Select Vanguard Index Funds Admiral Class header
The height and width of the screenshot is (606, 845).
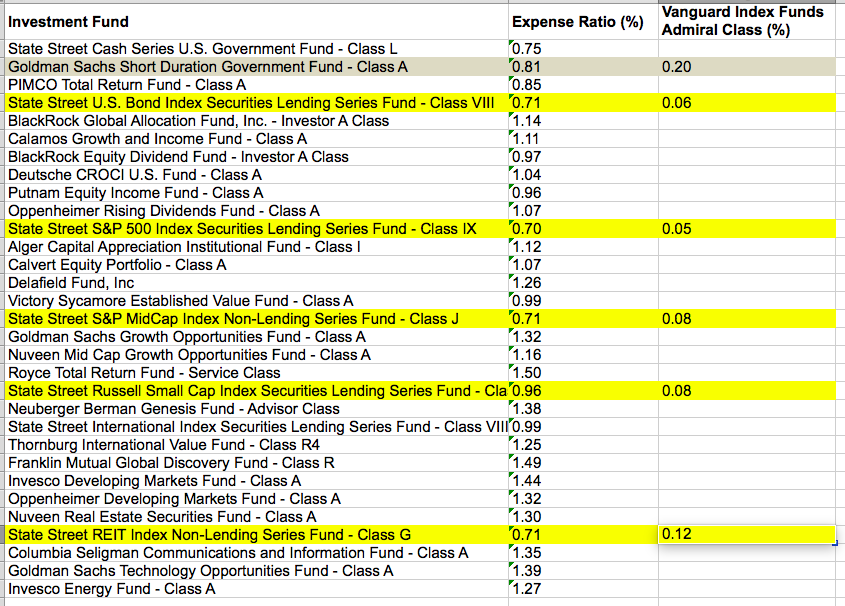[747, 22]
